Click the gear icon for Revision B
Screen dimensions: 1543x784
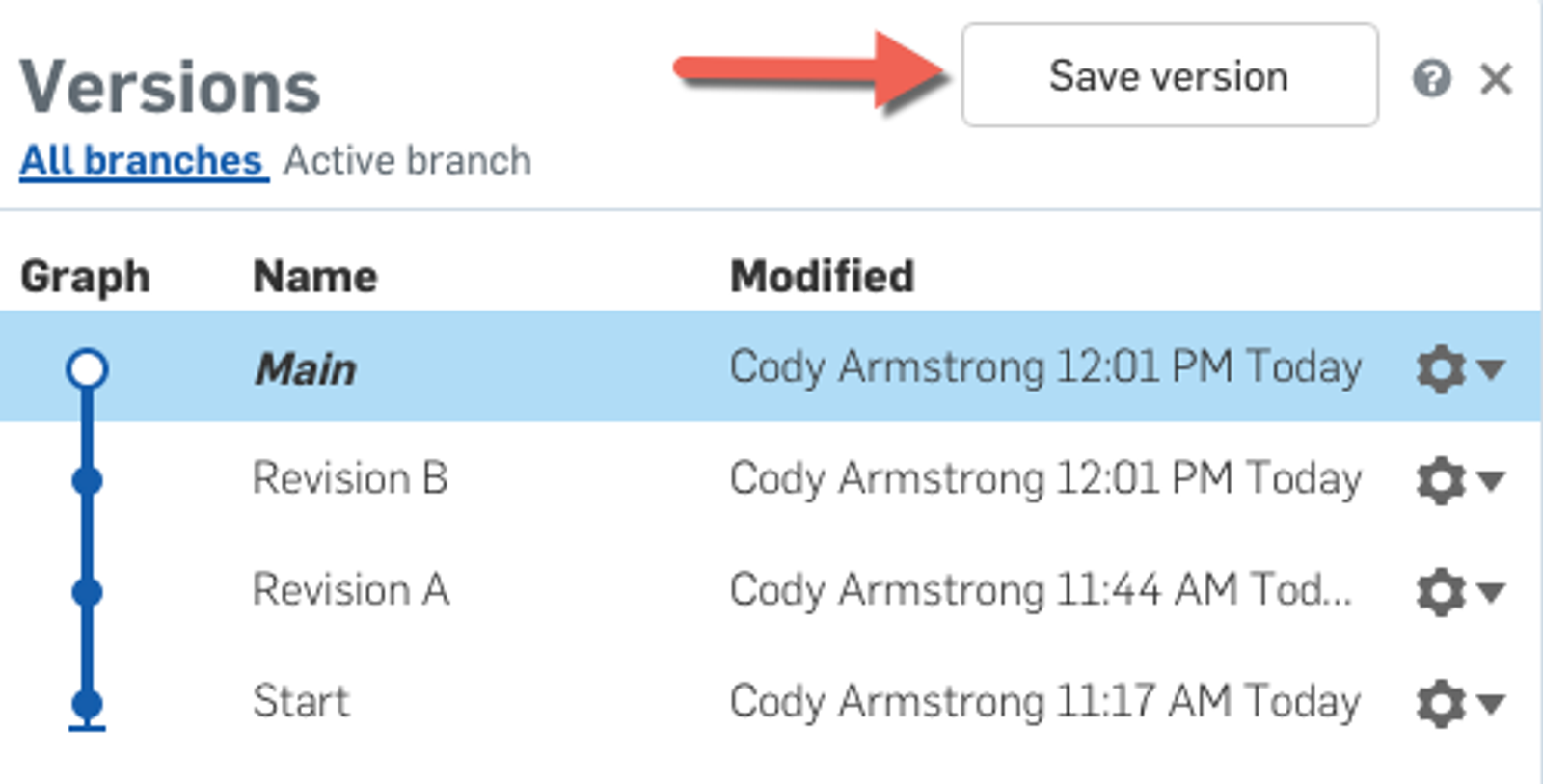1441,480
